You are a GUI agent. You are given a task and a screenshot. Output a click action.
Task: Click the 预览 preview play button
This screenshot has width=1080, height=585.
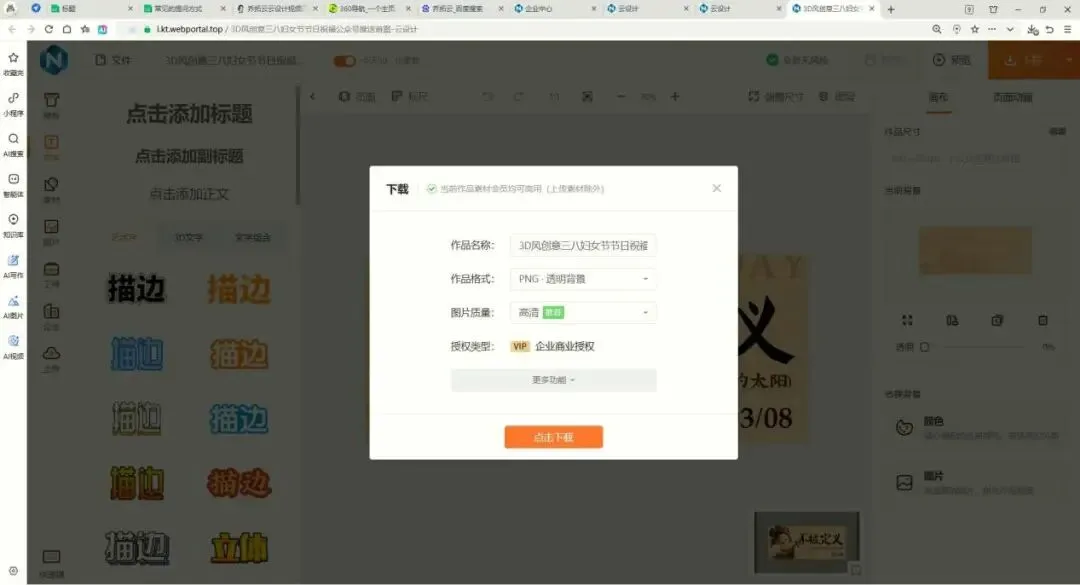tap(951, 60)
